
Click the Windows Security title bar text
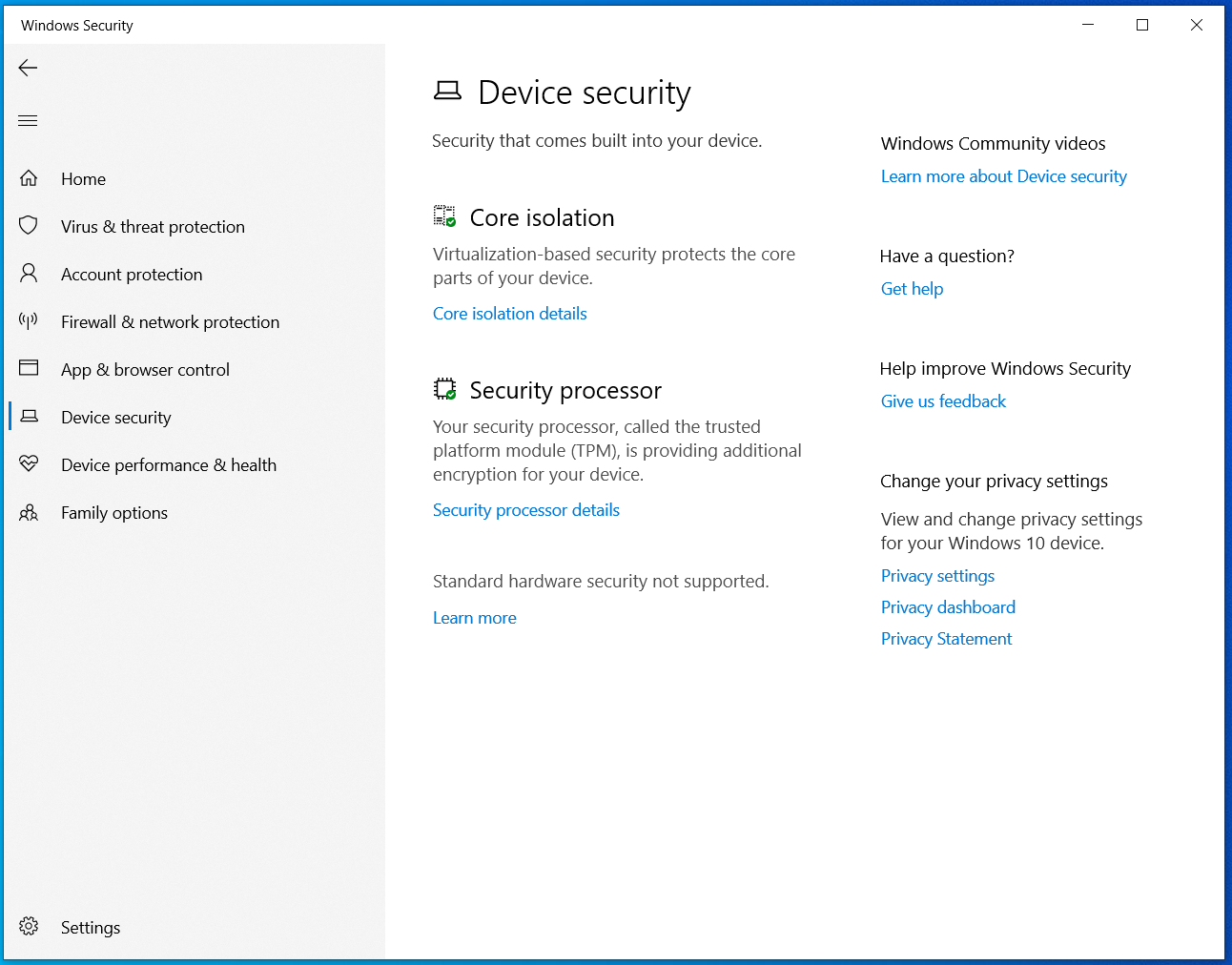point(77,26)
